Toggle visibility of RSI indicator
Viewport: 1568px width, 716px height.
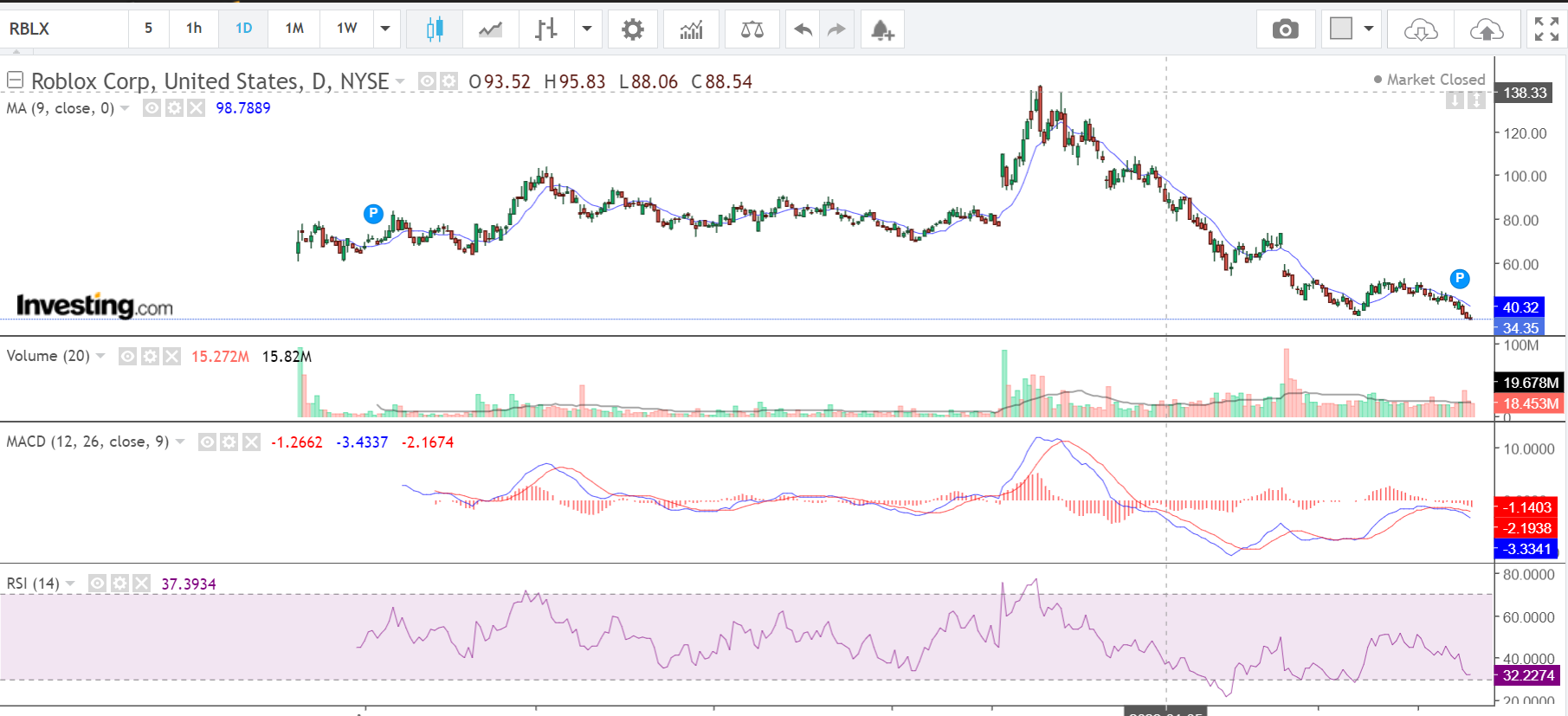pos(97,584)
